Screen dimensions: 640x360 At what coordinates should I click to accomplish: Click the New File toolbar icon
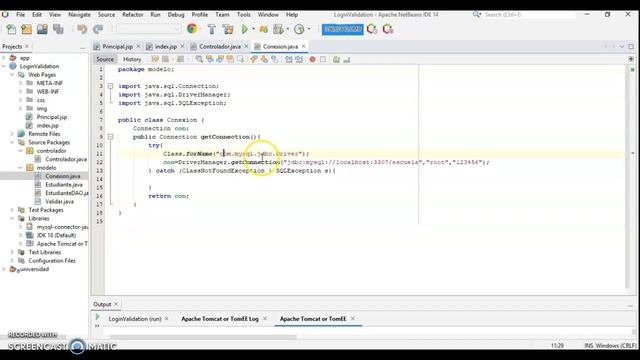(x=11, y=29)
